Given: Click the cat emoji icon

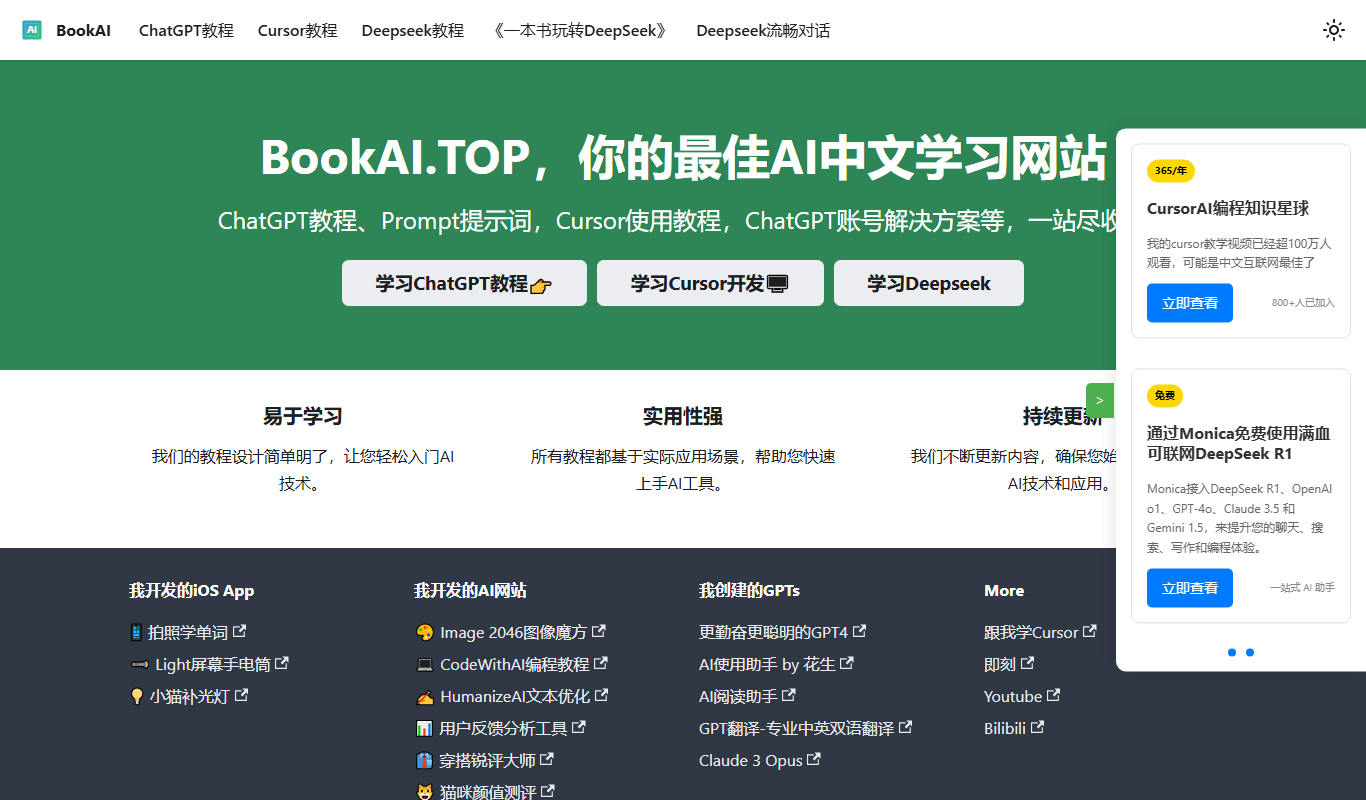Looking at the screenshot, I should pyautogui.click(x=423, y=791).
